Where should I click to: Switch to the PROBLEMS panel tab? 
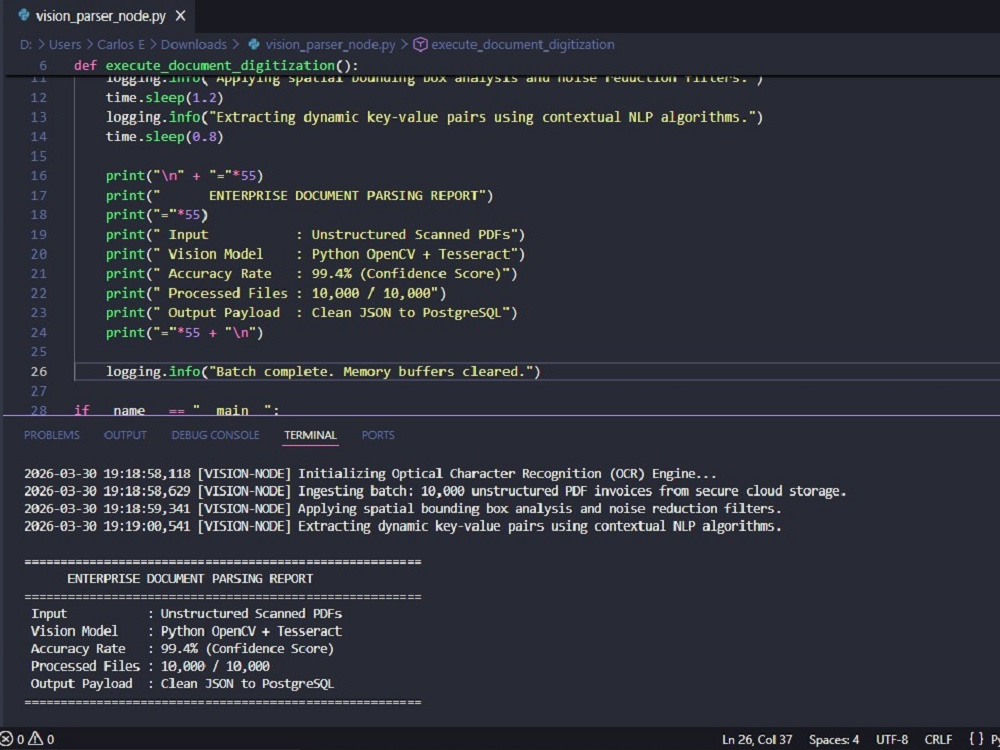tap(52, 435)
